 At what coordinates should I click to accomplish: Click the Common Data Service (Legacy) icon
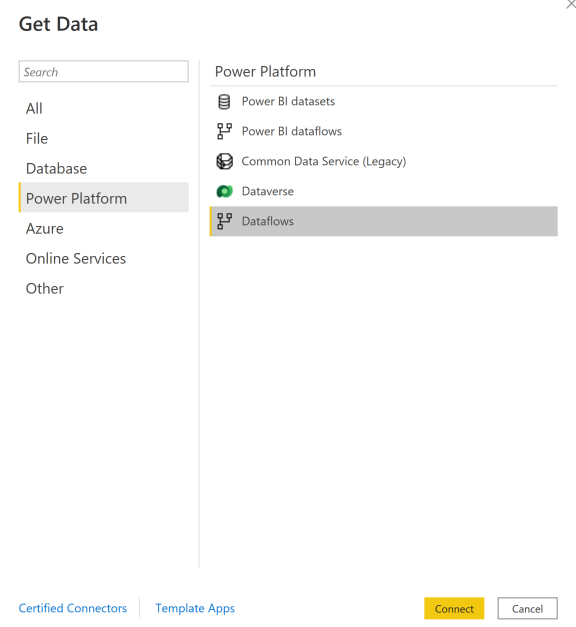coord(224,161)
